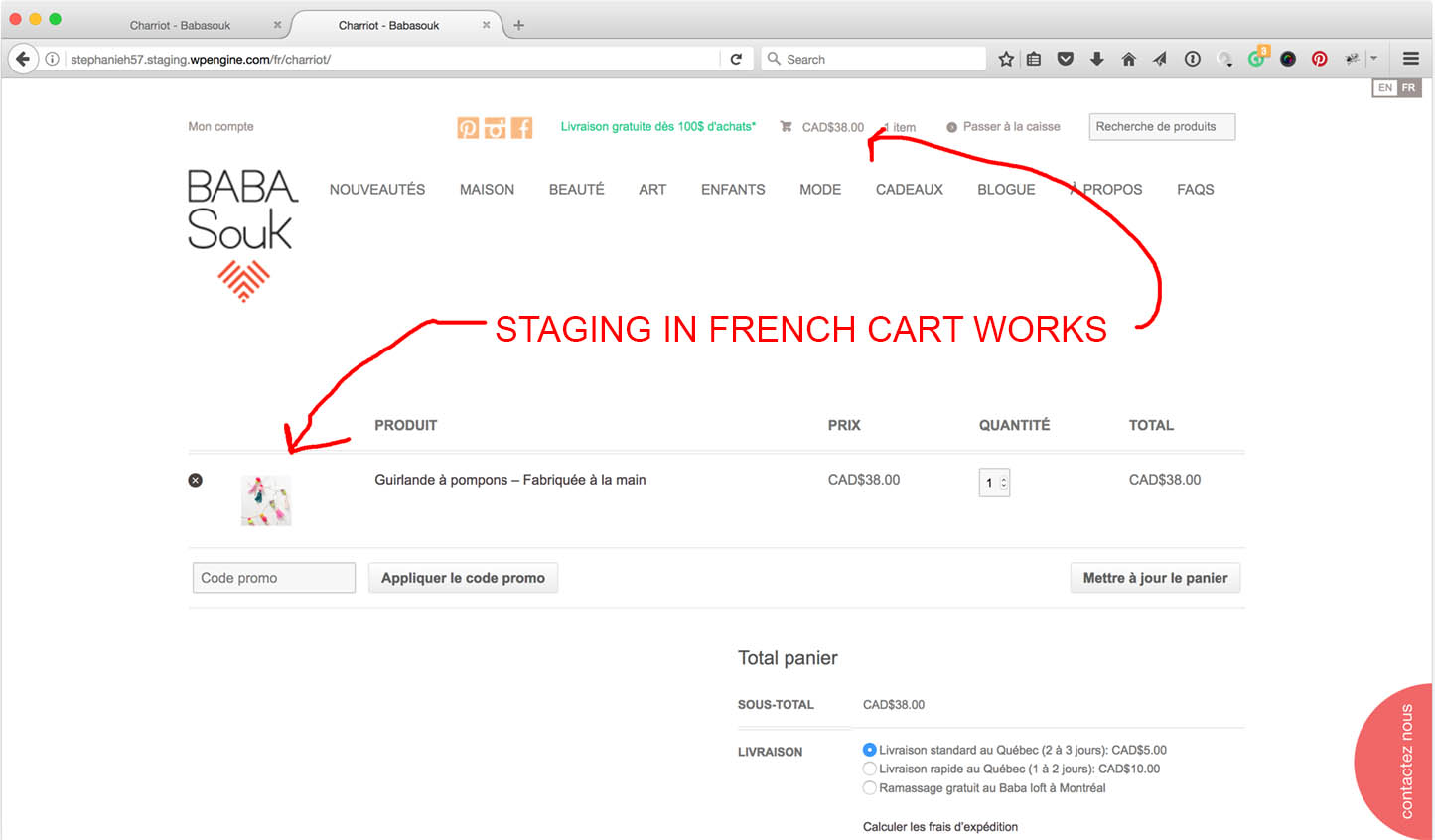
Task: Visit the Babasouk Instagram page icon
Action: 495,127
